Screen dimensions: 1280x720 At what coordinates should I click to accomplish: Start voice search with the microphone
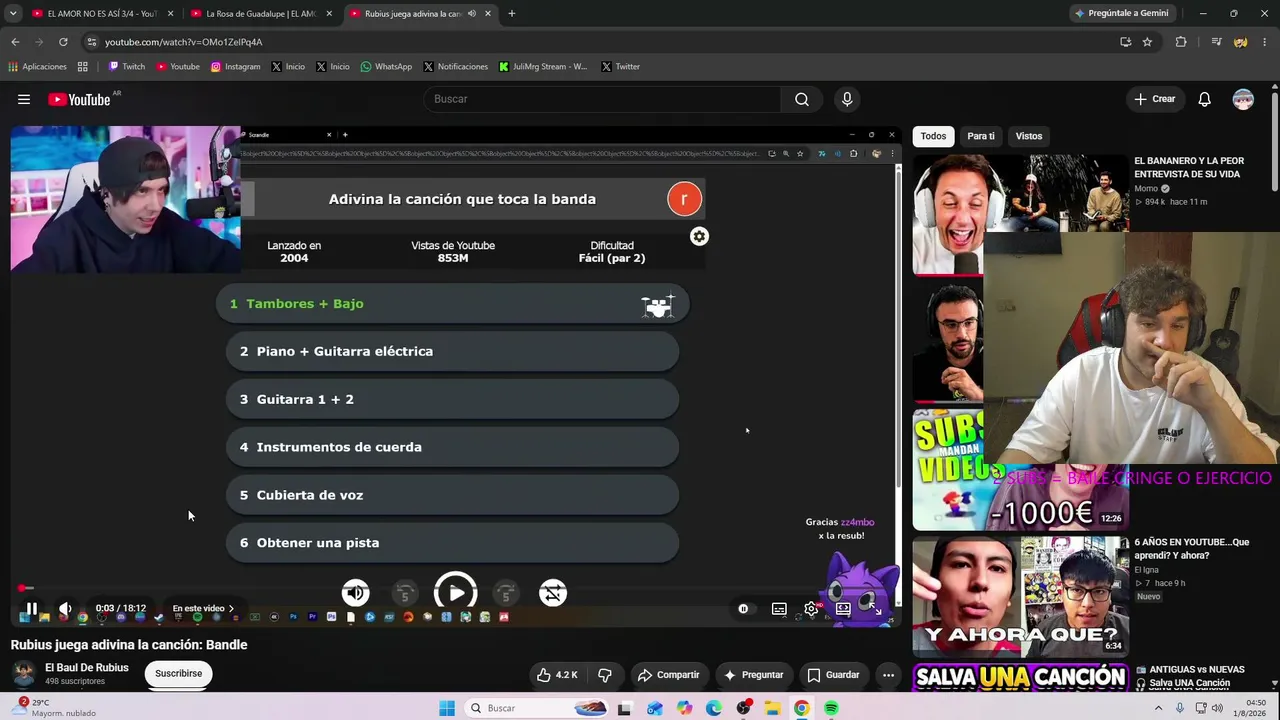(847, 99)
